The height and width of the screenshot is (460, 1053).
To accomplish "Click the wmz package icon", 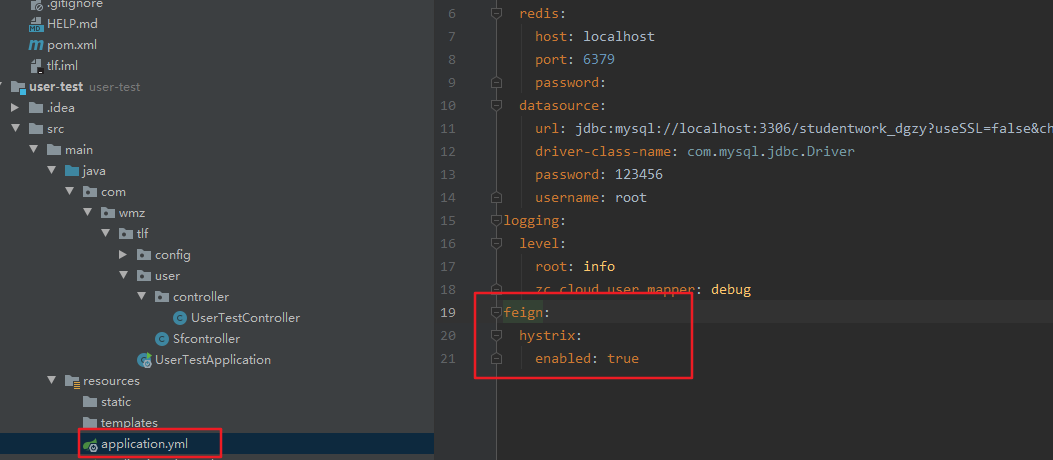I will pyautogui.click(x=108, y=213).
